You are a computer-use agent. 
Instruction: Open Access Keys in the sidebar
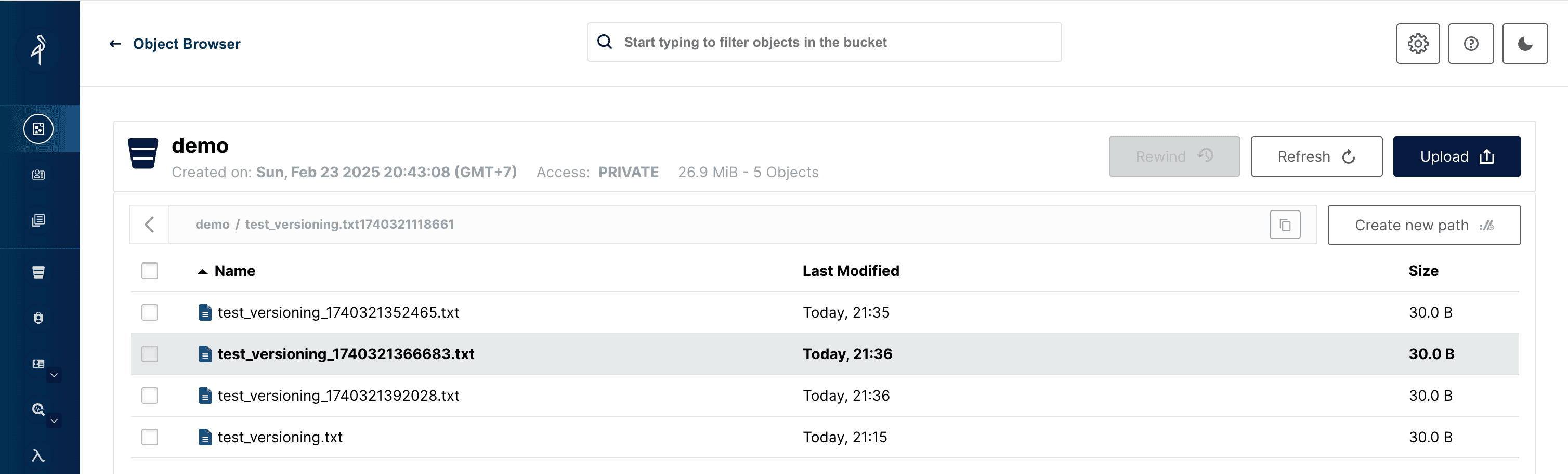coord(38,175)
